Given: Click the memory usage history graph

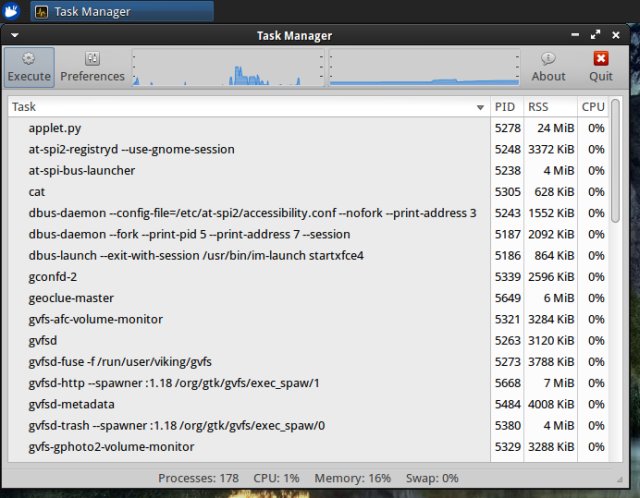Looking at the screenshot, I should pyautogui.click(x=424, y=68).
